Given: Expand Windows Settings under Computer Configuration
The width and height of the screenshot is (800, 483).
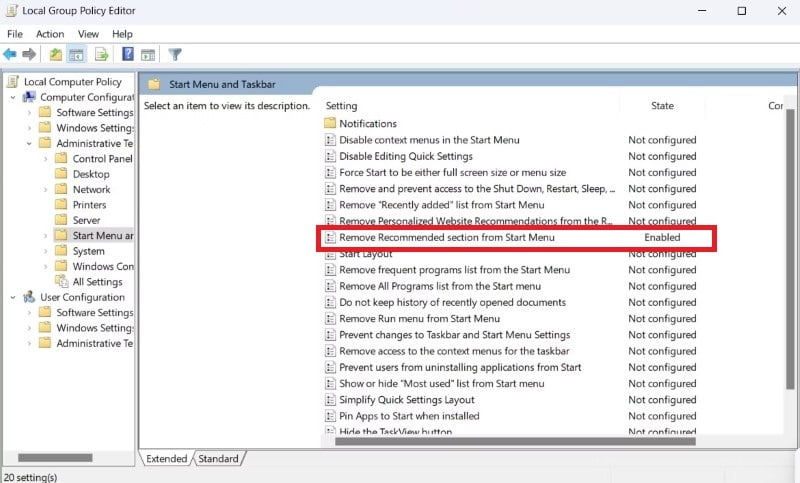Looking at the screenshot, I should point(29,128).
